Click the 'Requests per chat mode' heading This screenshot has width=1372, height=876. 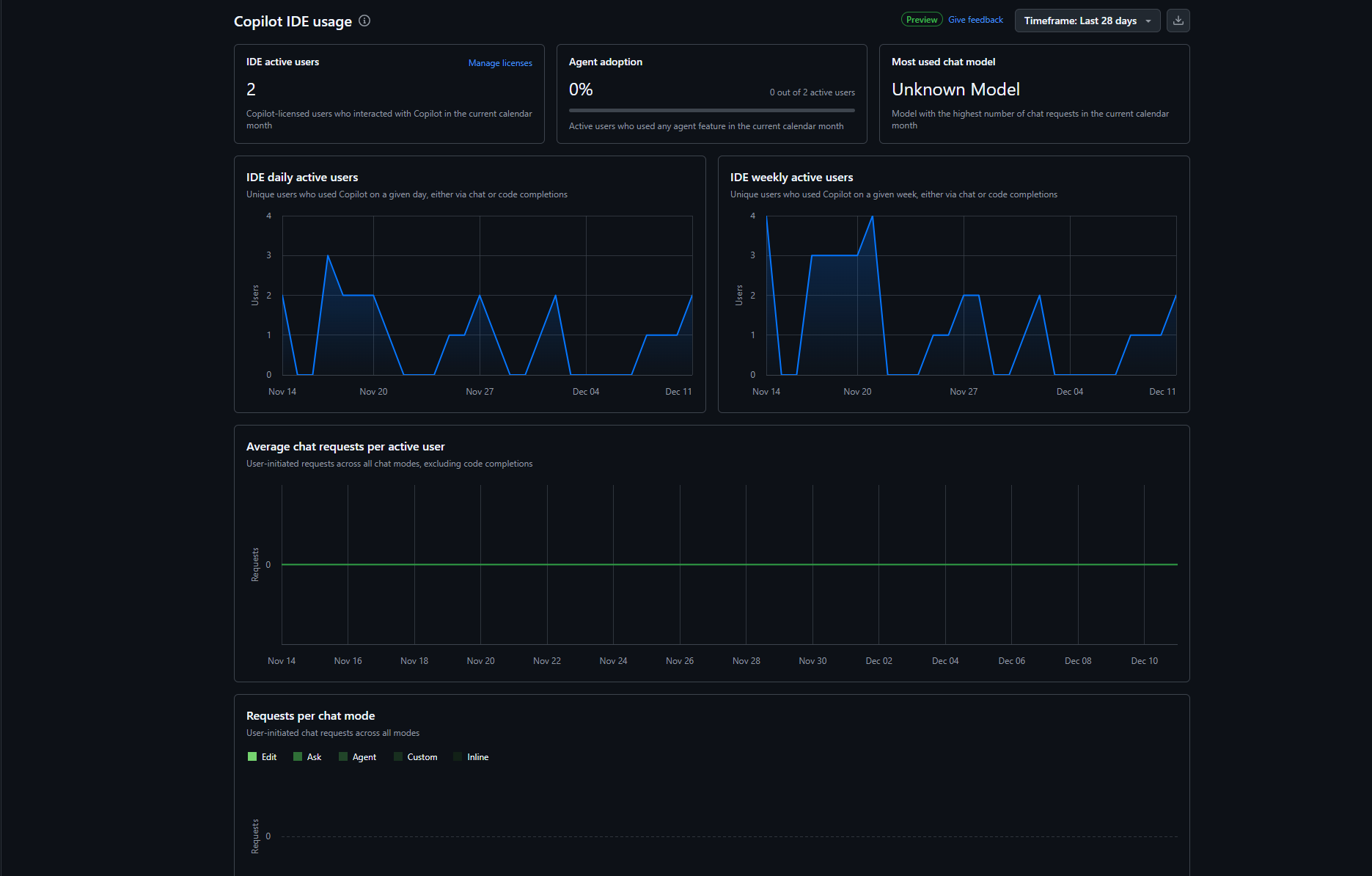(310, 716)
